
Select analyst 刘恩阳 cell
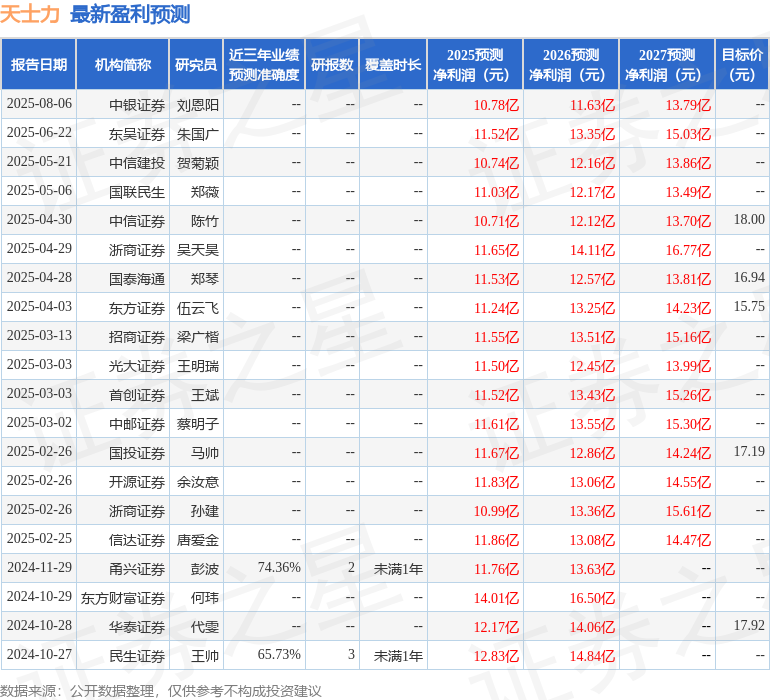point(197,105)
